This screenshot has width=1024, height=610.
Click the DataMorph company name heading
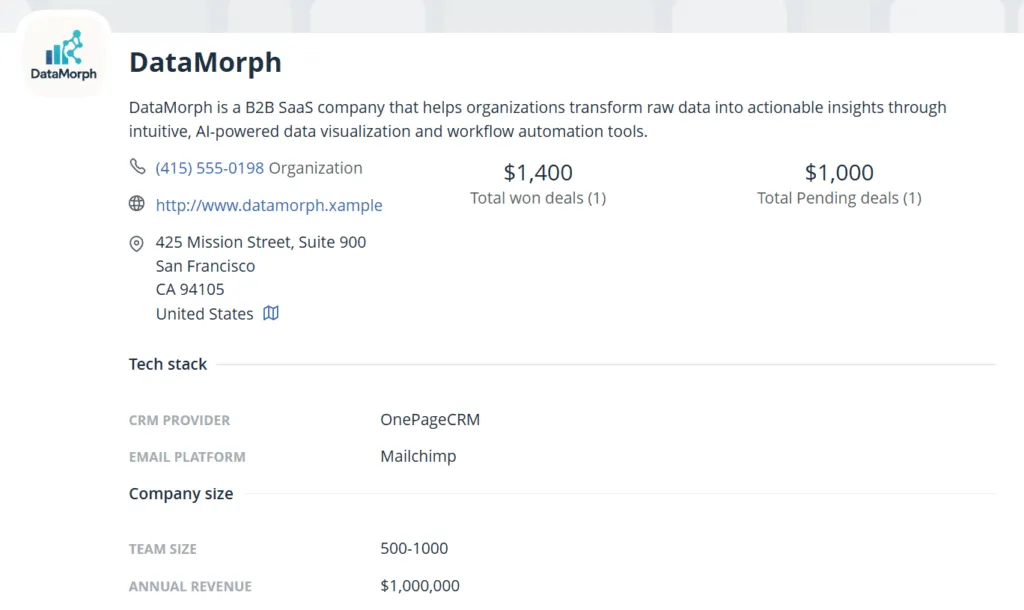(205, 62)
